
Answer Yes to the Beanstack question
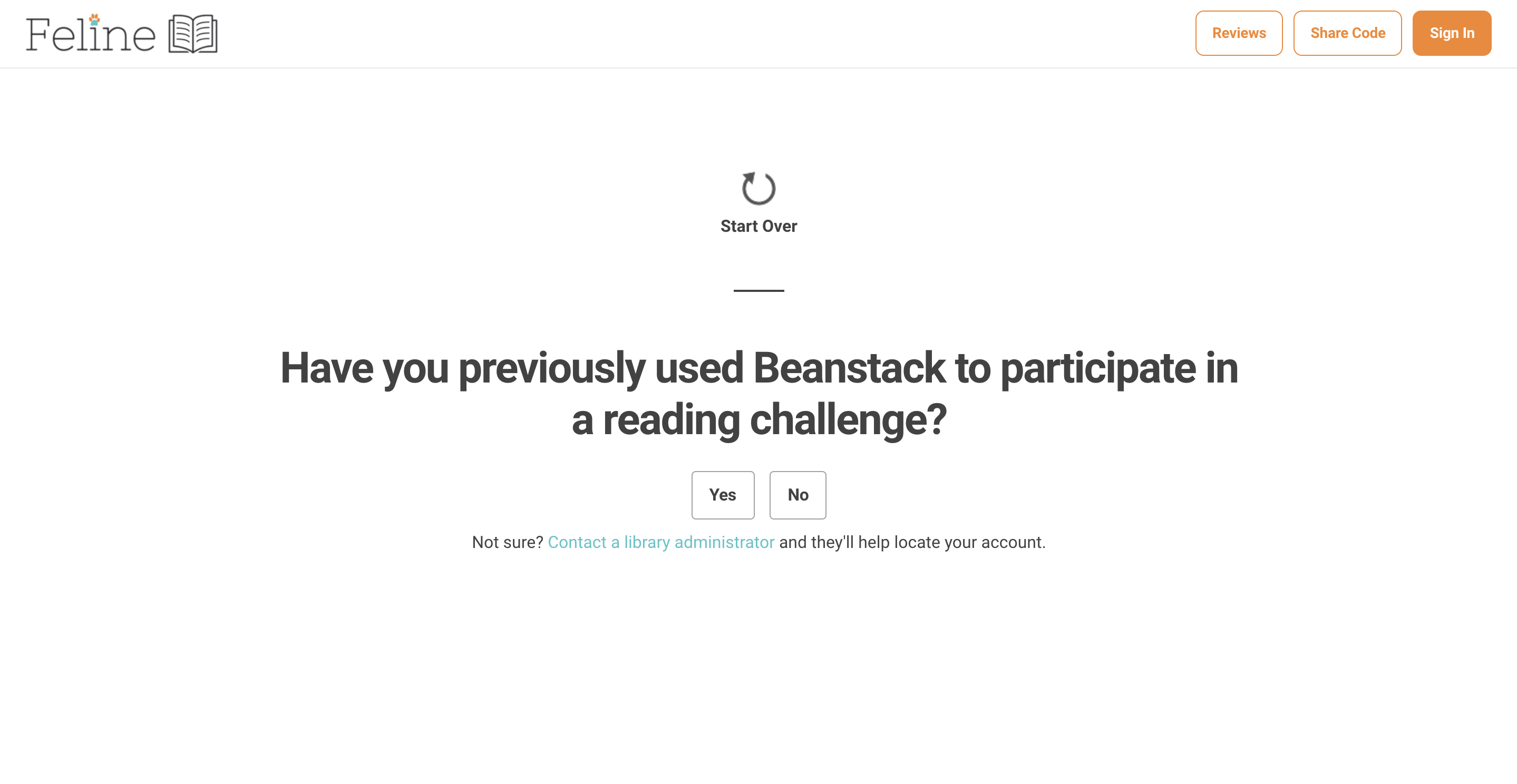[723, 495]
